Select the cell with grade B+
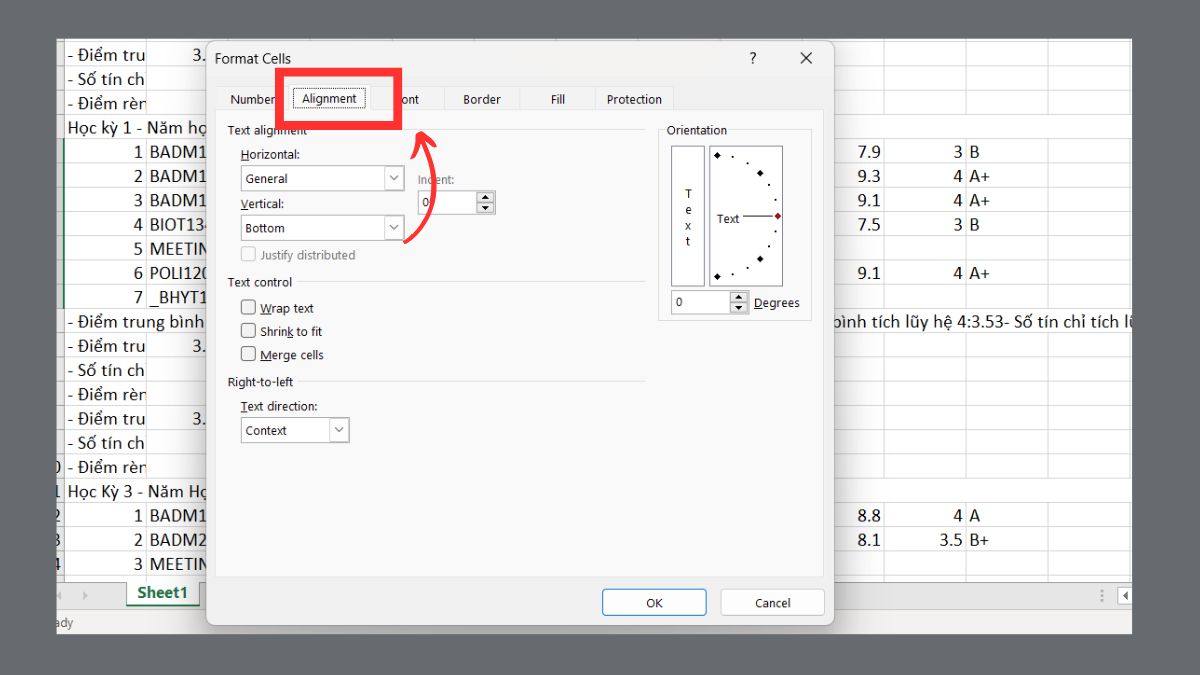This screenshot has width=1200, height=675. [1007, 539]
